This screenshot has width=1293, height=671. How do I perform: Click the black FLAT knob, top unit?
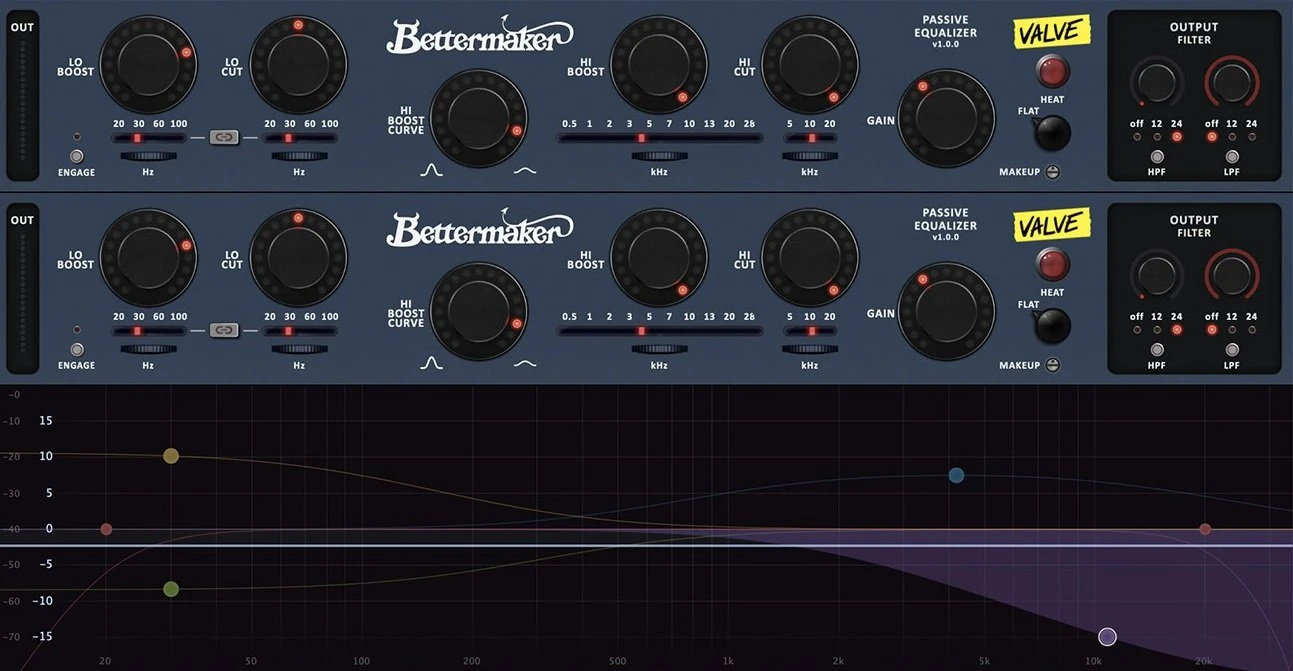1052,132
